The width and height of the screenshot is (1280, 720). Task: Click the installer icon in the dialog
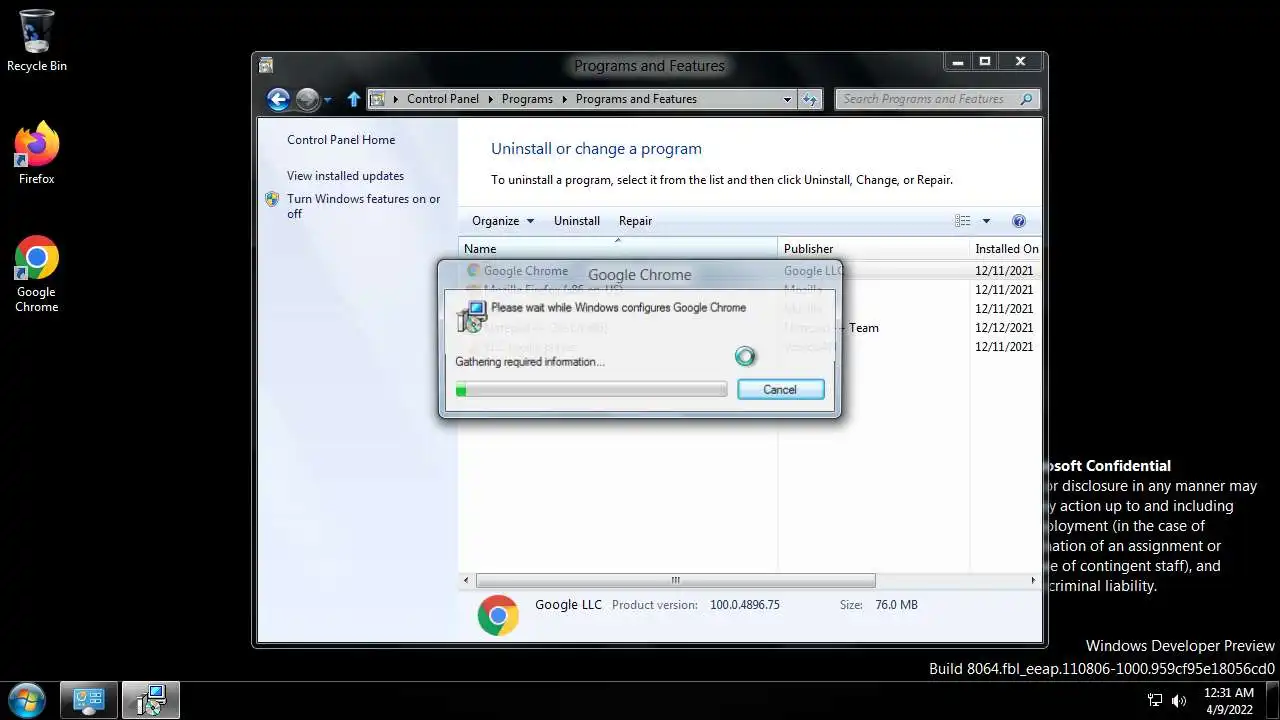point(472,316)
